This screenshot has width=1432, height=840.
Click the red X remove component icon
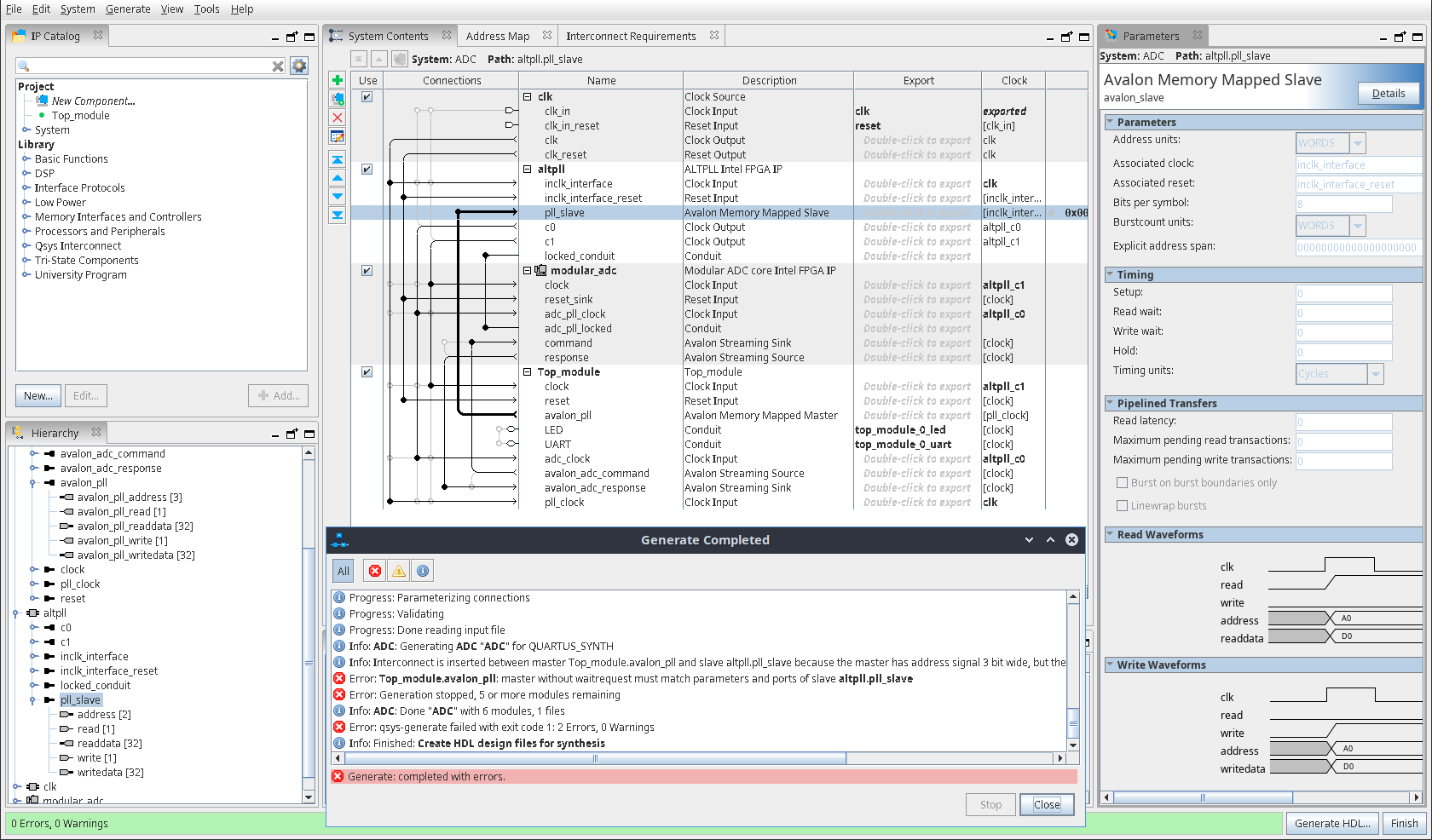click(338, 118)
